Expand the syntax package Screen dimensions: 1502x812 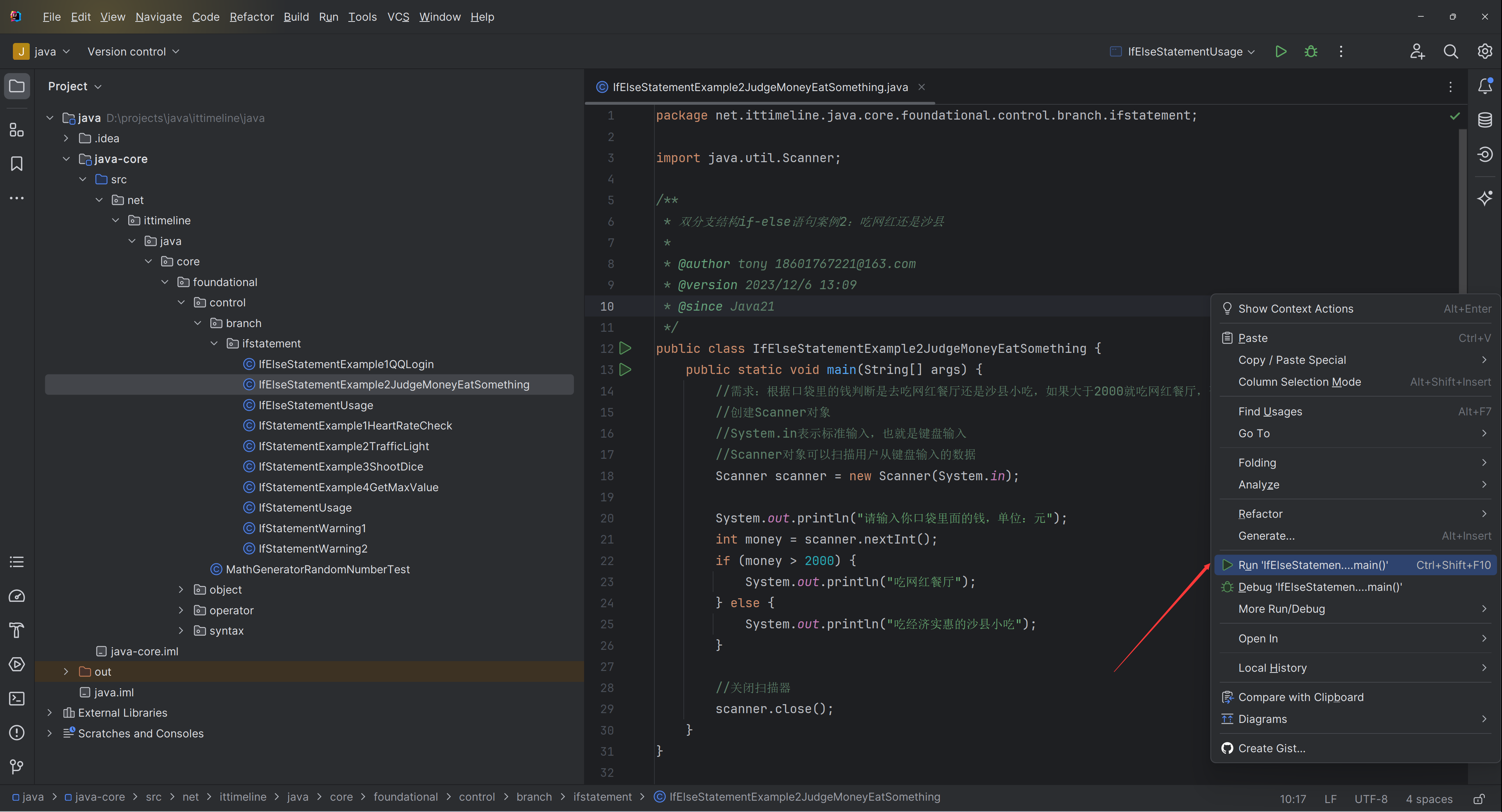(181, 631)
